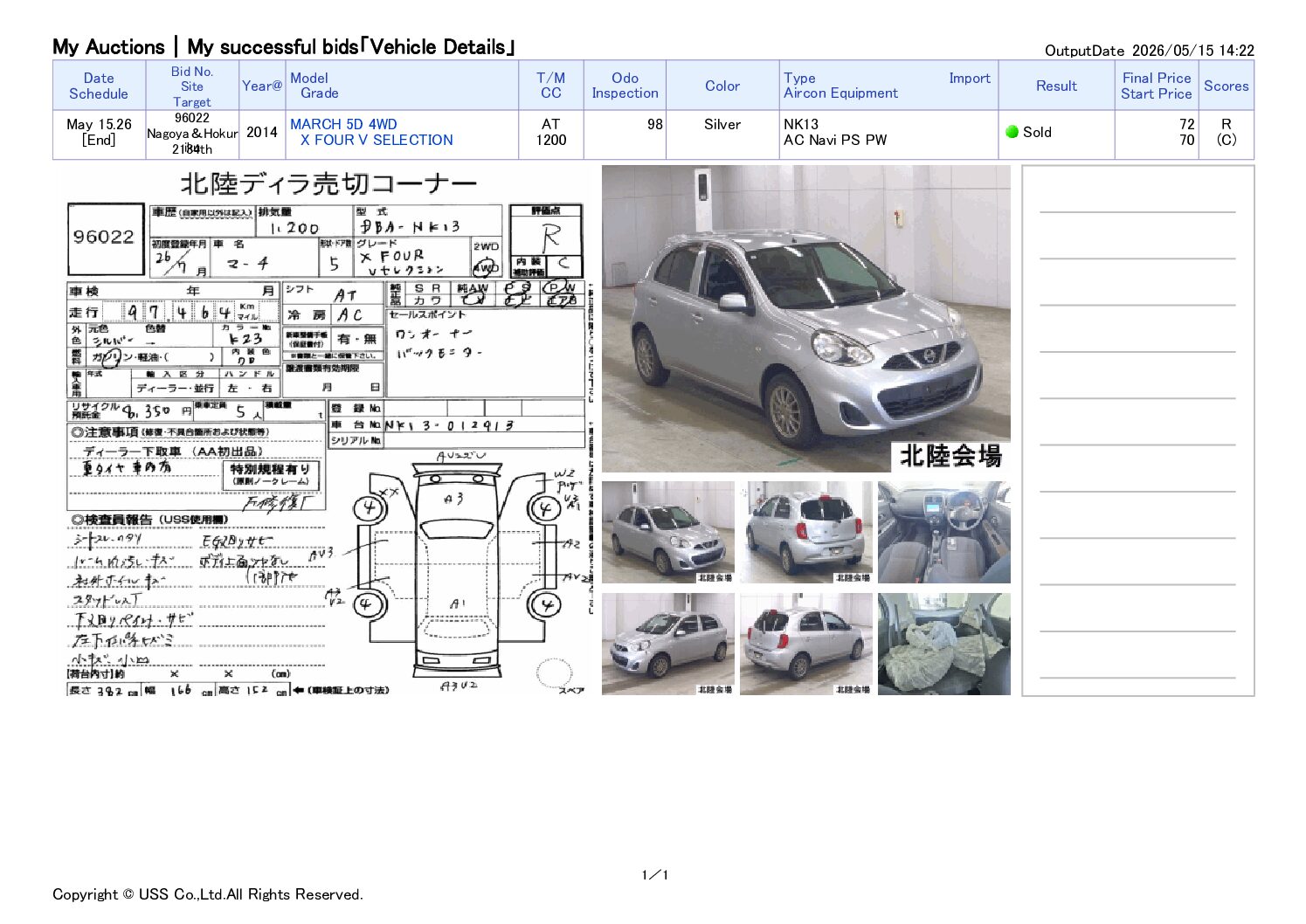Screen dimensions: 1306x924
Task: Open the X FOUR V SELECTION grade link
Action: tap(377, 140)
